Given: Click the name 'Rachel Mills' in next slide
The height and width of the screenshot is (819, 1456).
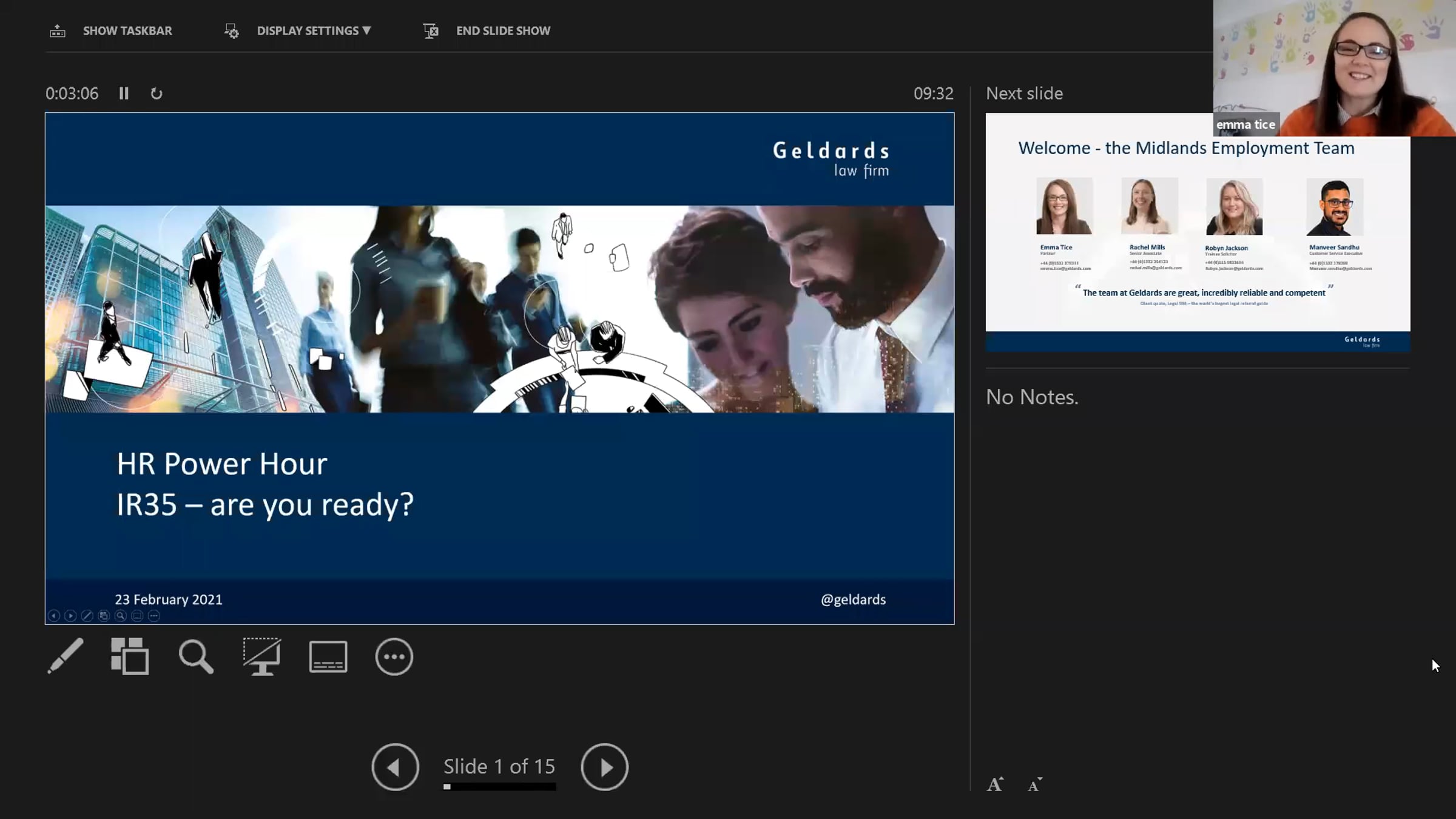Looking at the screenshot, I should (1147, 248).
